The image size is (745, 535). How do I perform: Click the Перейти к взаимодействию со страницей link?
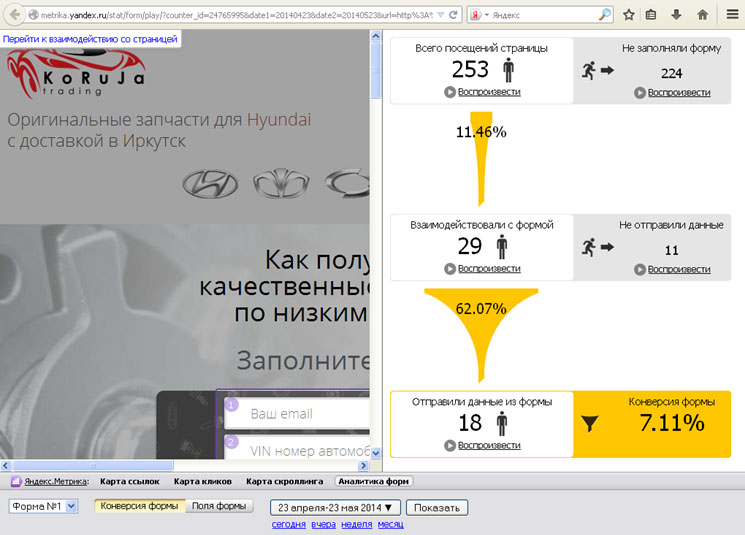[90, 39]
